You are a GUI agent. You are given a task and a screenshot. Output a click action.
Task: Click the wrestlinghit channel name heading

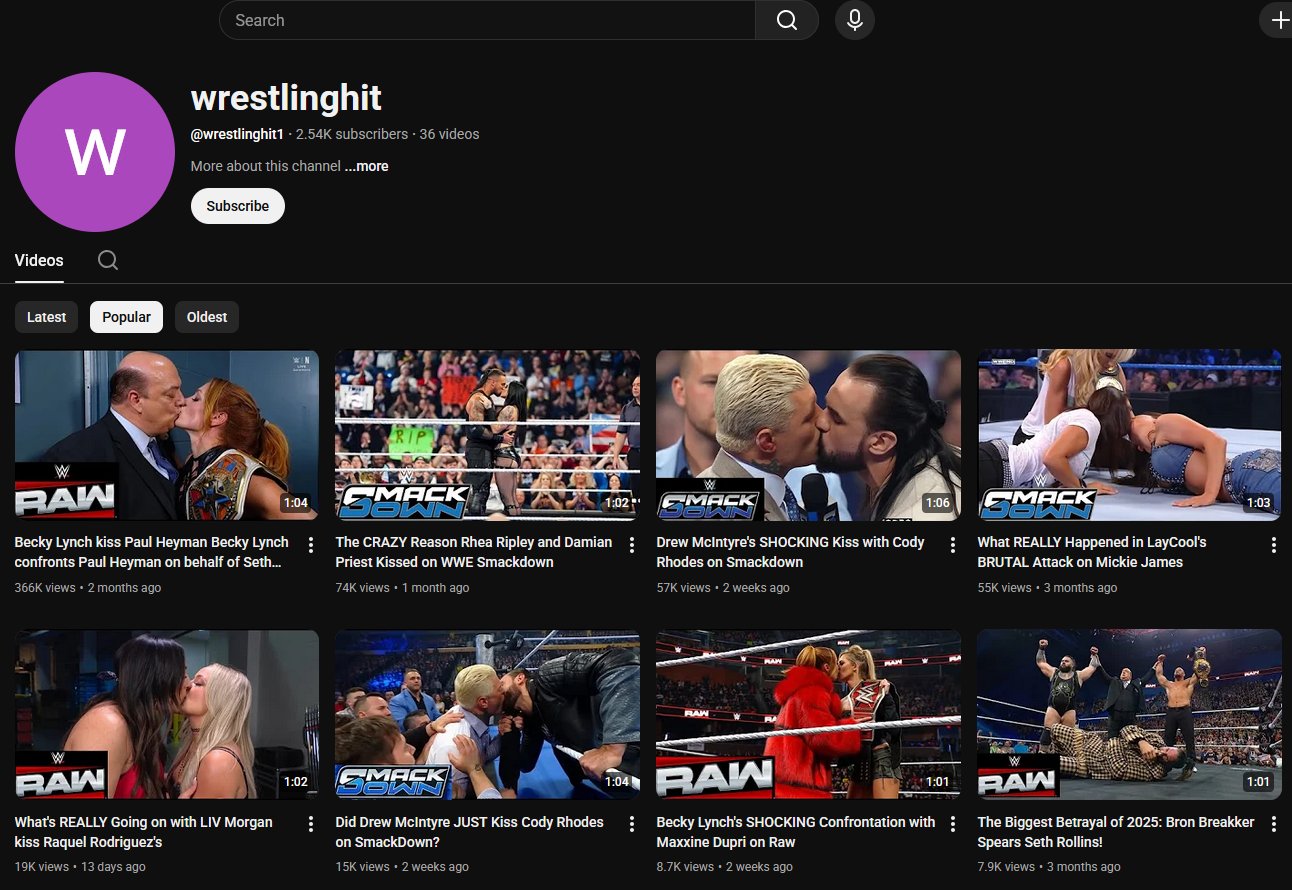tap(286, 98)
